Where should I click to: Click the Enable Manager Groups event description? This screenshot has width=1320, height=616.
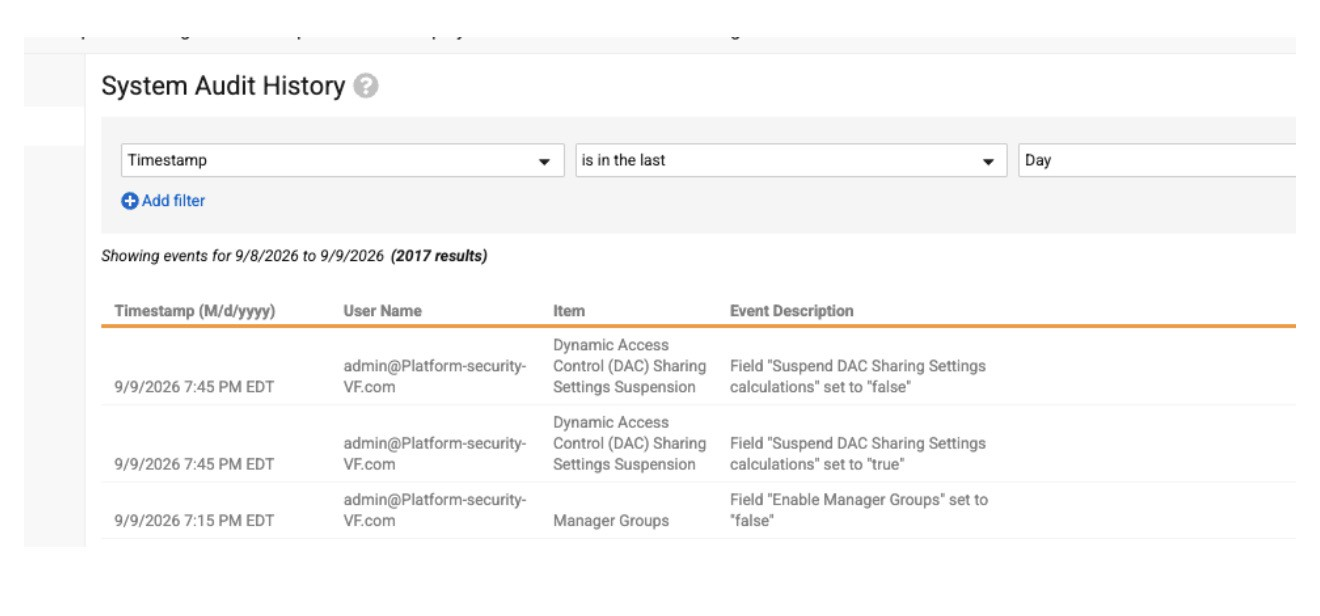click(859, 511)
